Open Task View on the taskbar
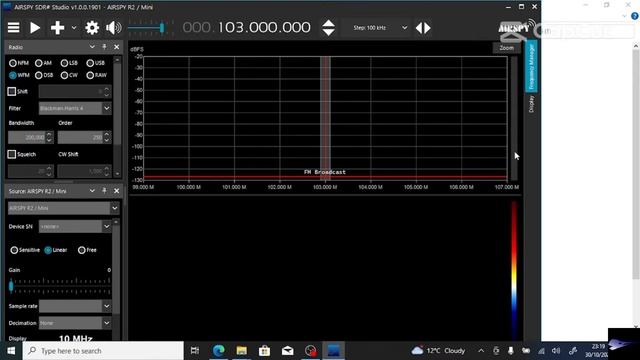The width and height of the screenshot is (640, 360). pos(195,351)
